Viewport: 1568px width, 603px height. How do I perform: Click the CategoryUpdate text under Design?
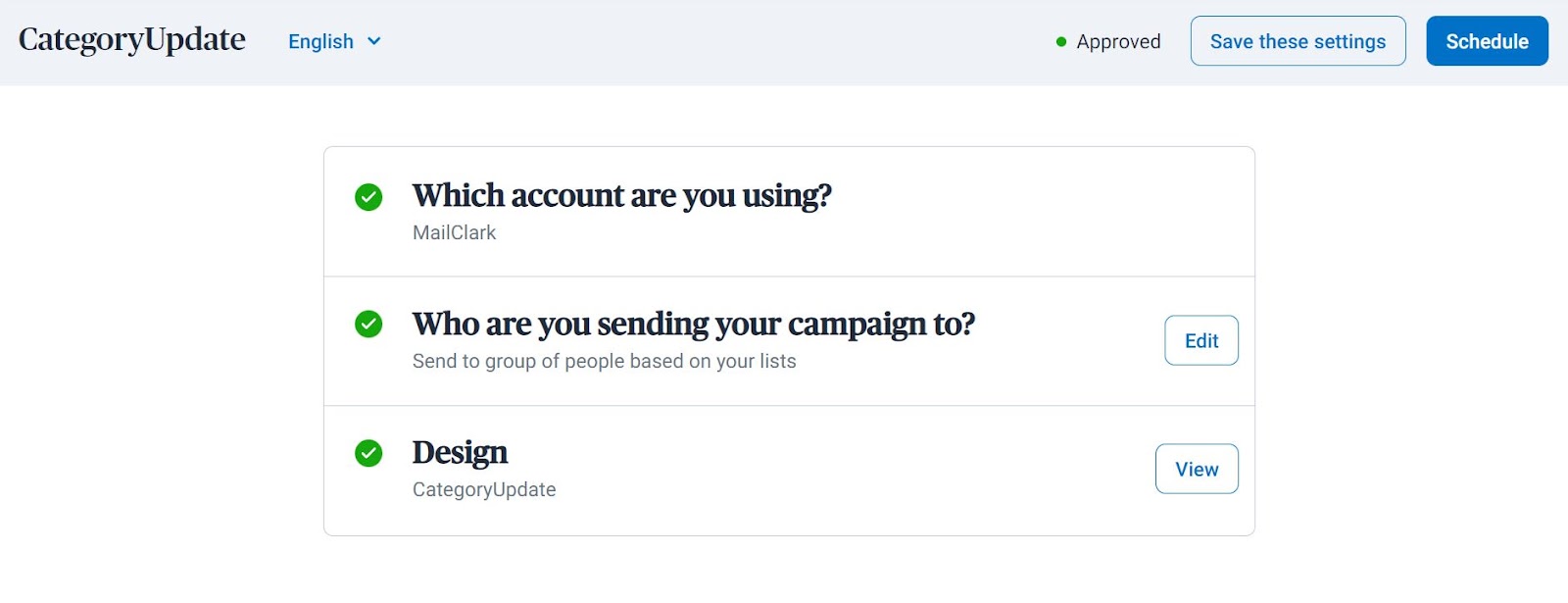coord(484,489)
